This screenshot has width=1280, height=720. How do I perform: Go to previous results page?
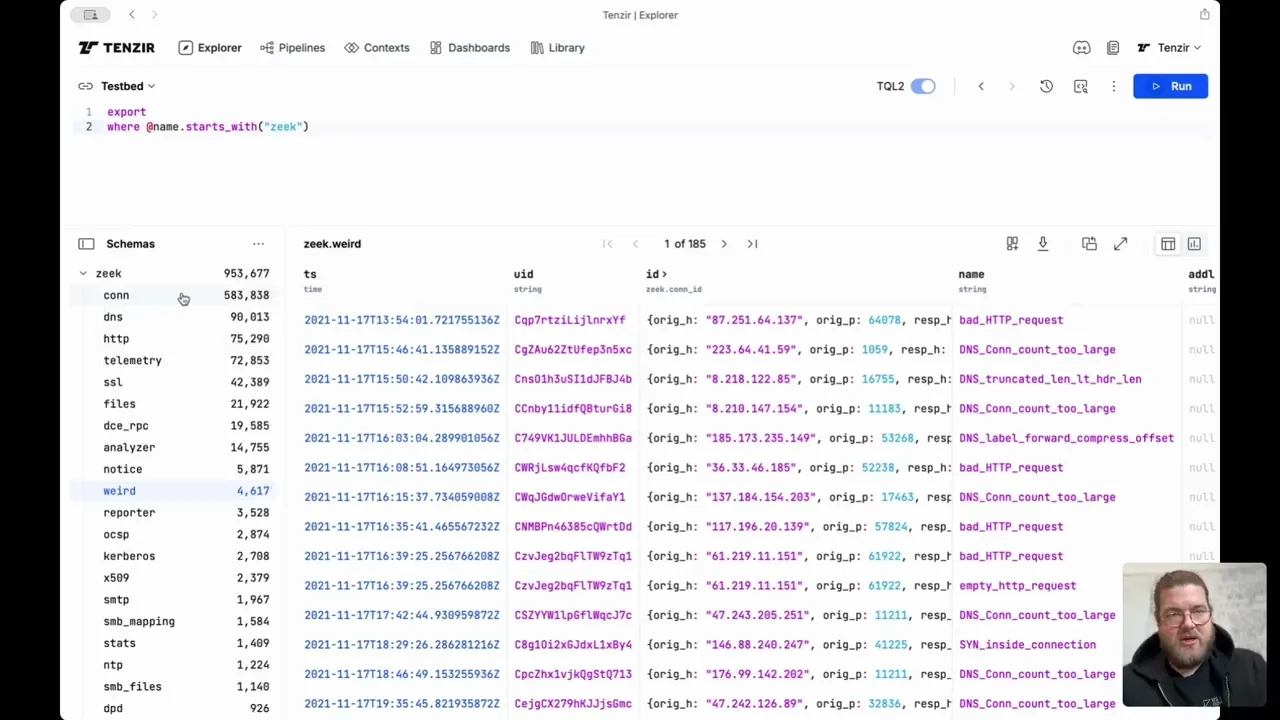click(635, 243)
